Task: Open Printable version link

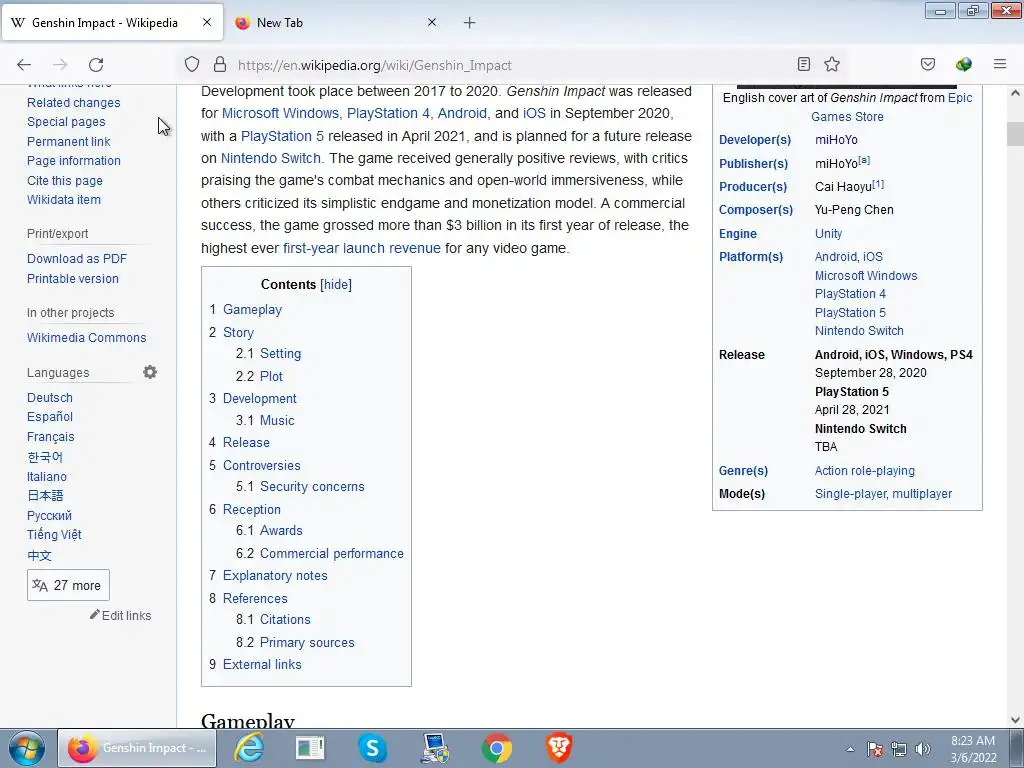Action: pos(72,278)
